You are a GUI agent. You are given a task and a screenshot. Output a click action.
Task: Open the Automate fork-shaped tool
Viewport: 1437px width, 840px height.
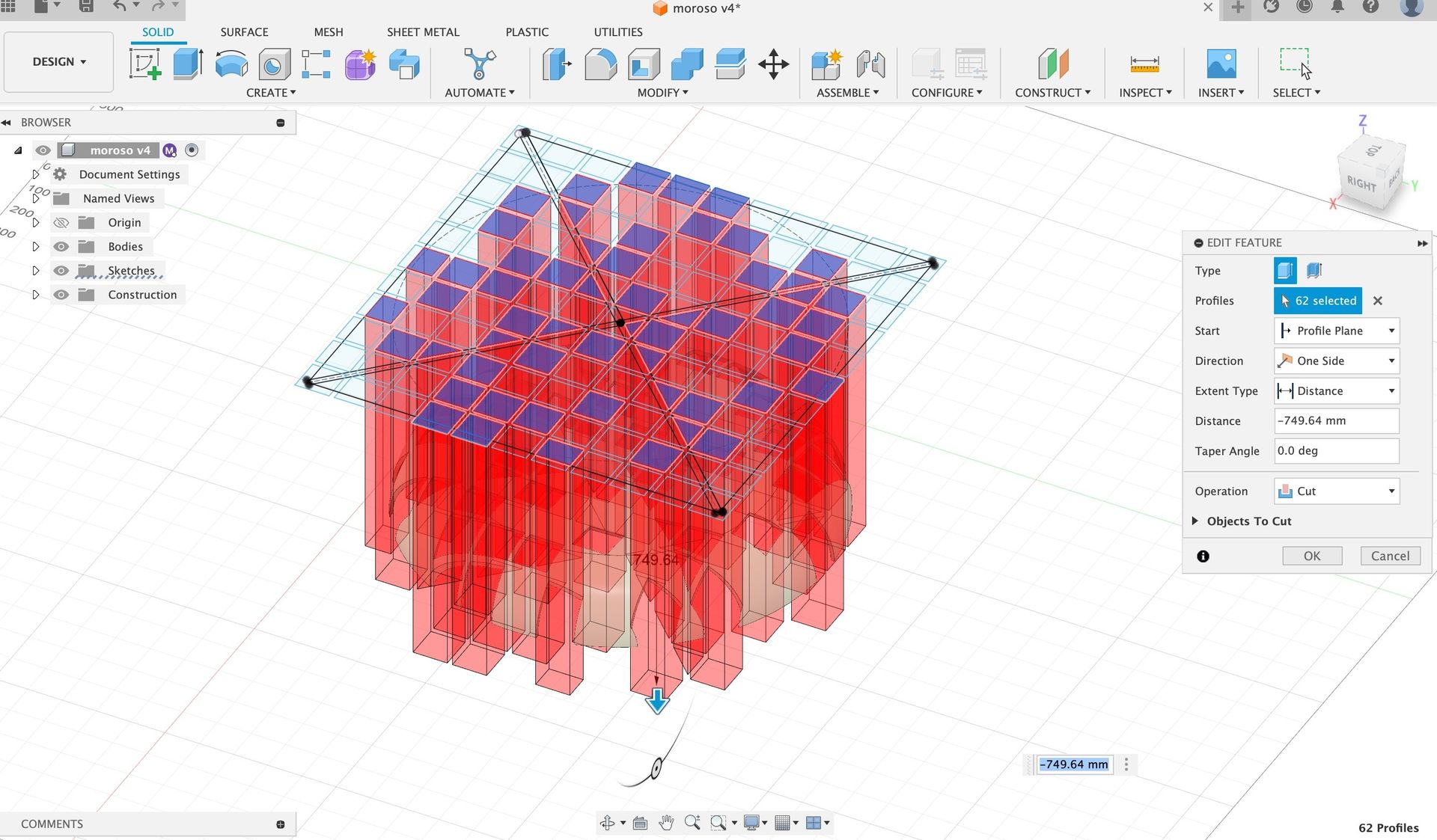coord(479,64)
